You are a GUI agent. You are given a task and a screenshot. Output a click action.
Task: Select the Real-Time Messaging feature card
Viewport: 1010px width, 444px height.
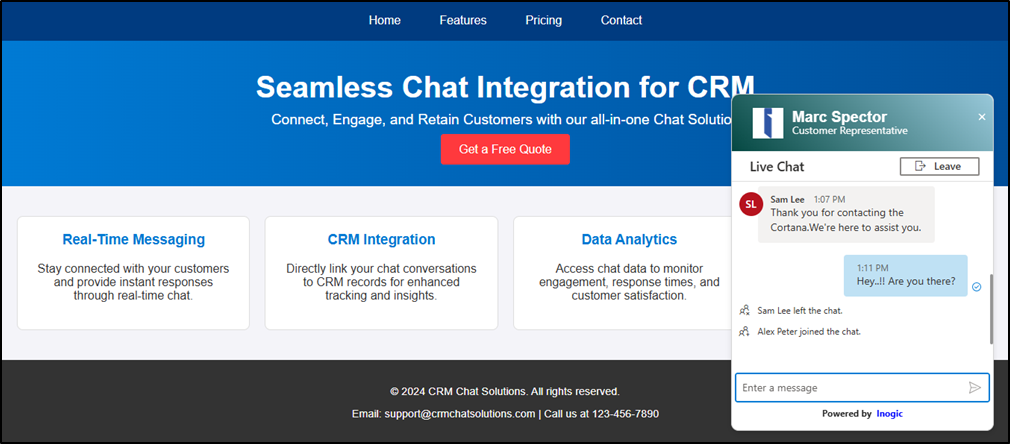click(133, 272)
